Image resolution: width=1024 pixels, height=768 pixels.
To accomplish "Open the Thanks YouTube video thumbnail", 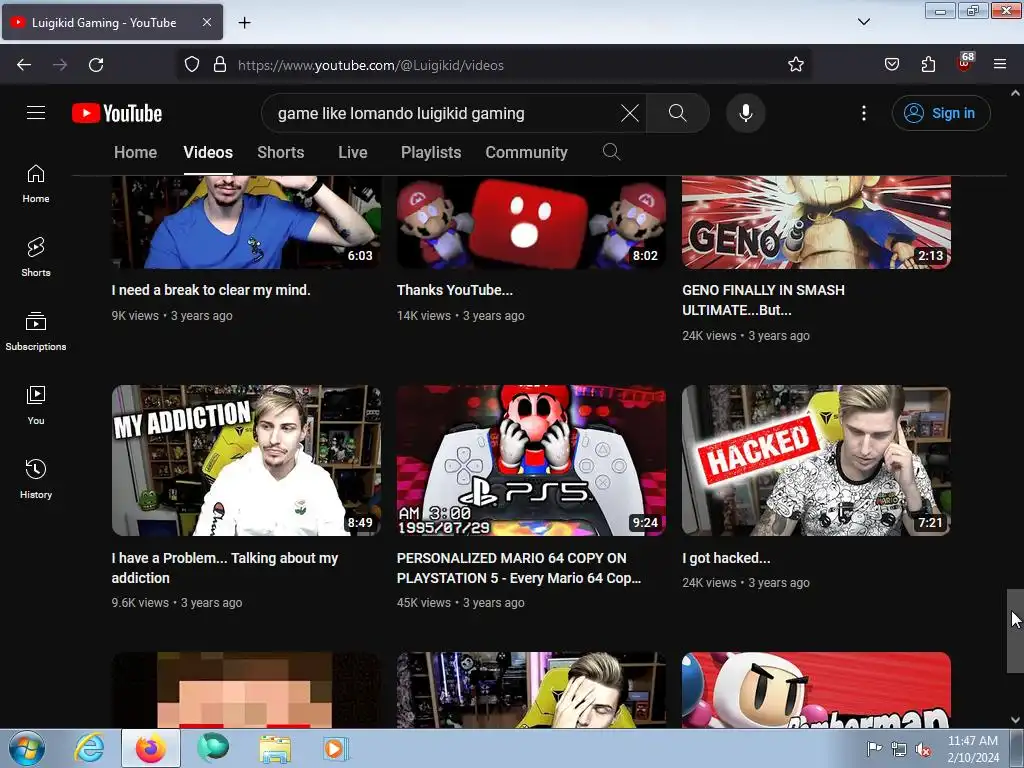I will click(x=532, y=222).
